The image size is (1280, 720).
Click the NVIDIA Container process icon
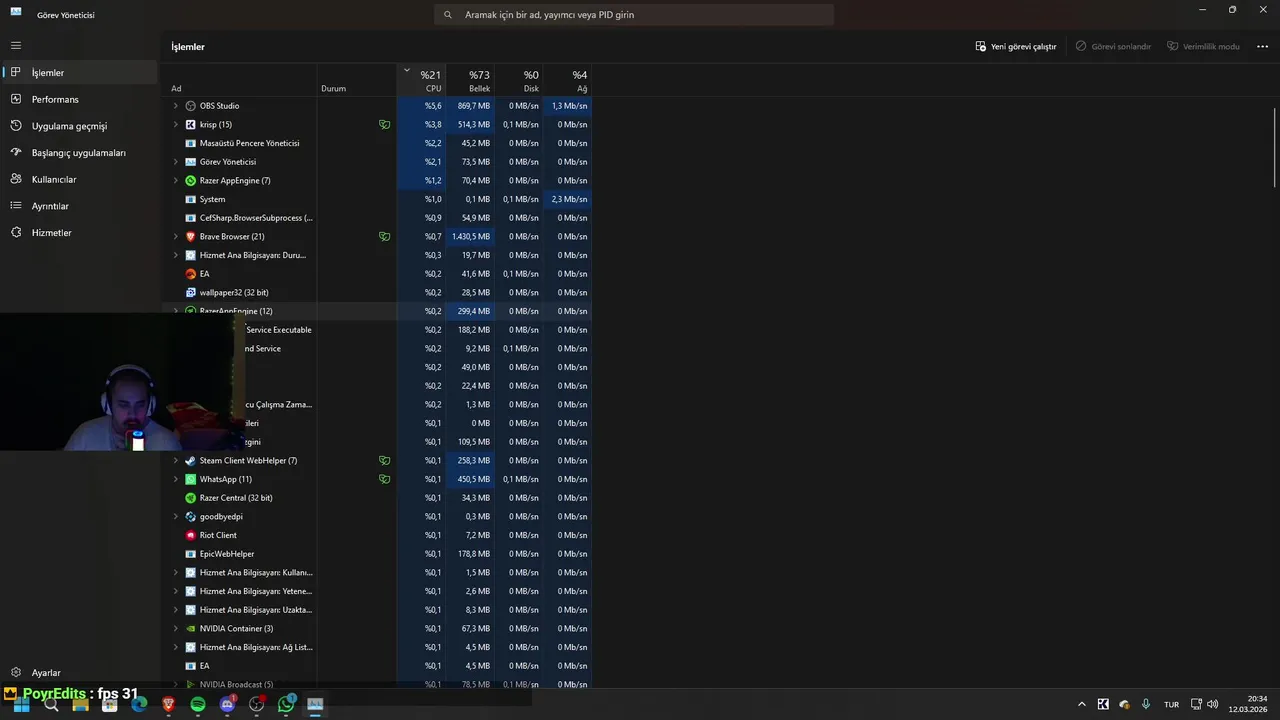[x=191, y=629]
